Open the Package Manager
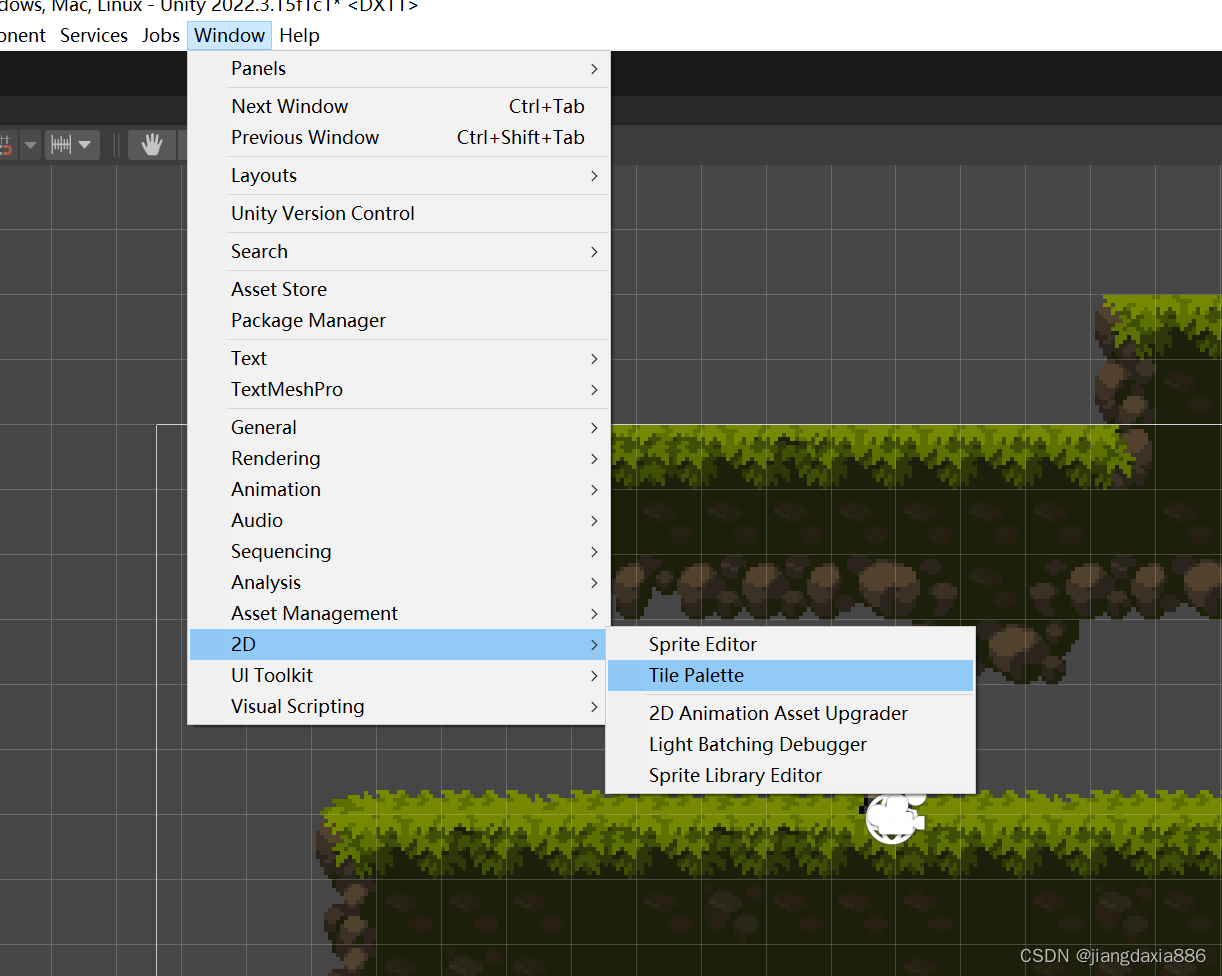The width and height of the screenshot is (1222, 976). (x=399, y=320)
